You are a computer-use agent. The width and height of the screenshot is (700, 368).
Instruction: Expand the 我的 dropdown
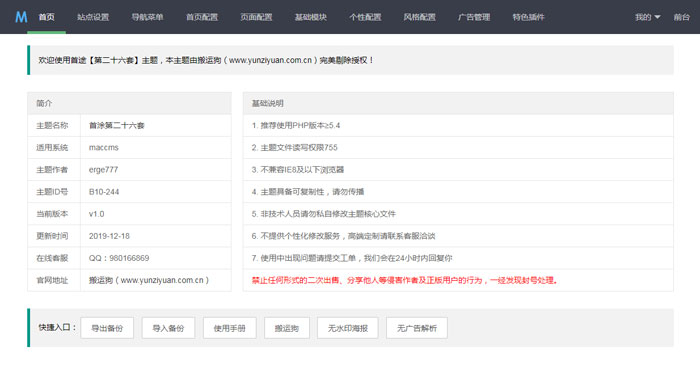(x=647, y=17)
